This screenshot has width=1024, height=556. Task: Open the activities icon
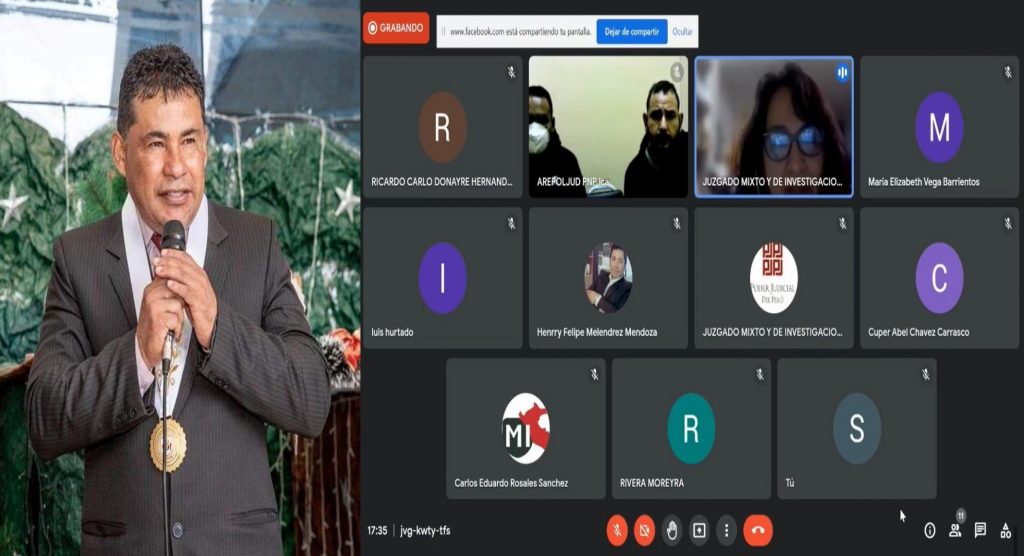[1006, 531]
